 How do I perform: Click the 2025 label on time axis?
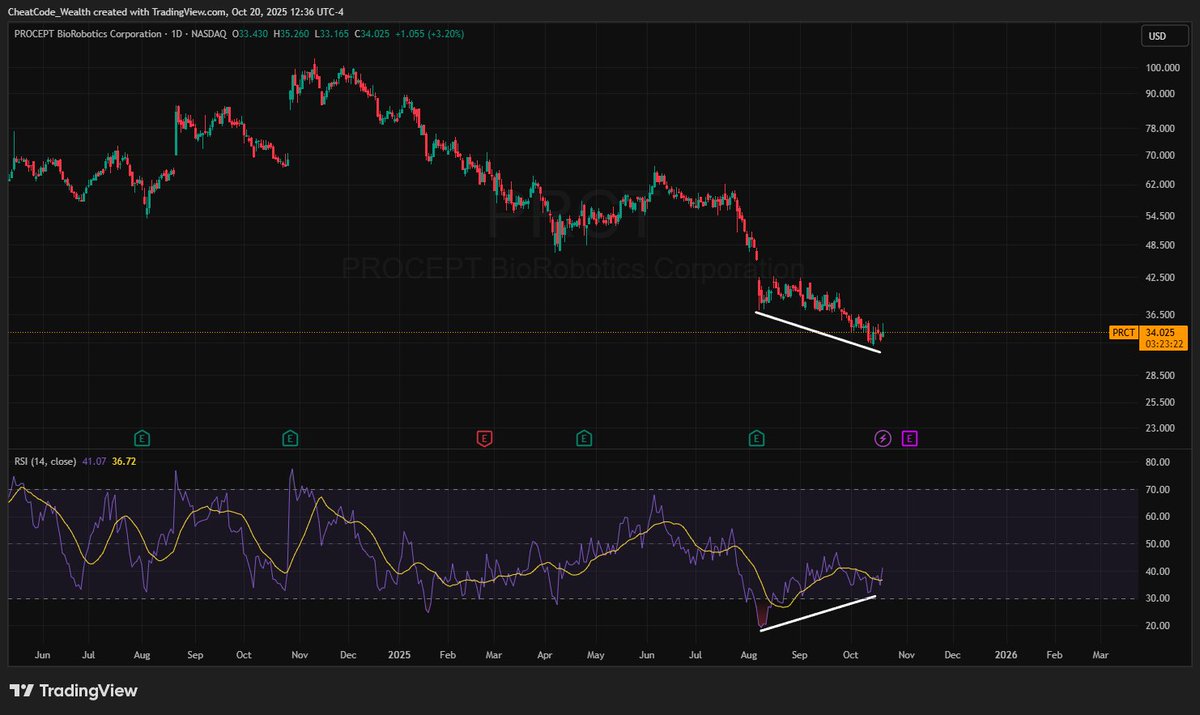pyautogui.click(x=397, y=655)
